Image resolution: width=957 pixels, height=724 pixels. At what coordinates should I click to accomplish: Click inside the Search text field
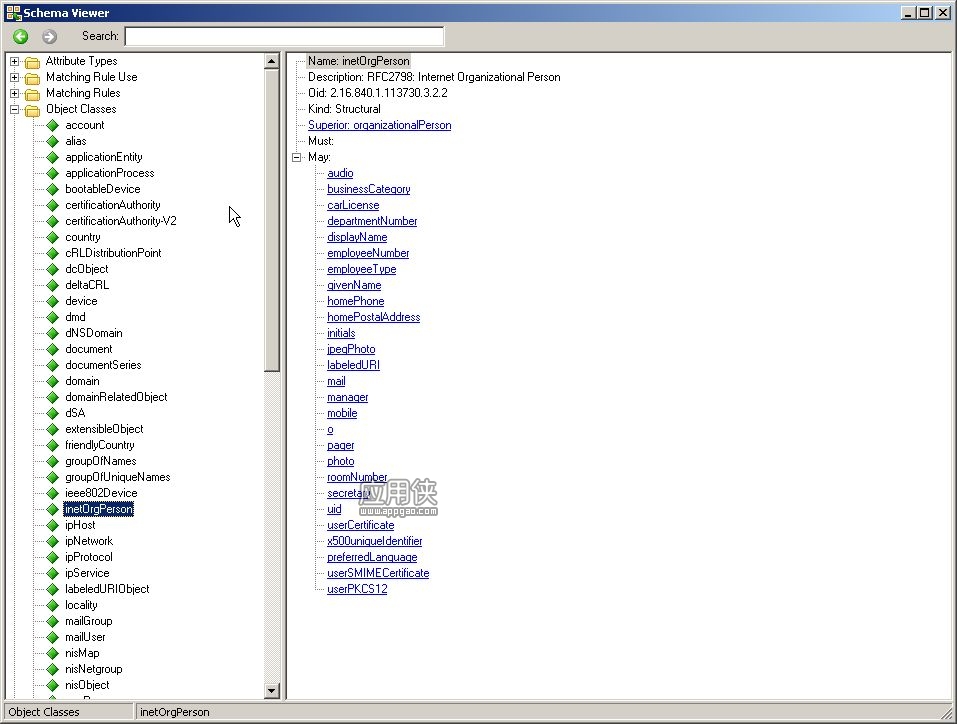284,37
